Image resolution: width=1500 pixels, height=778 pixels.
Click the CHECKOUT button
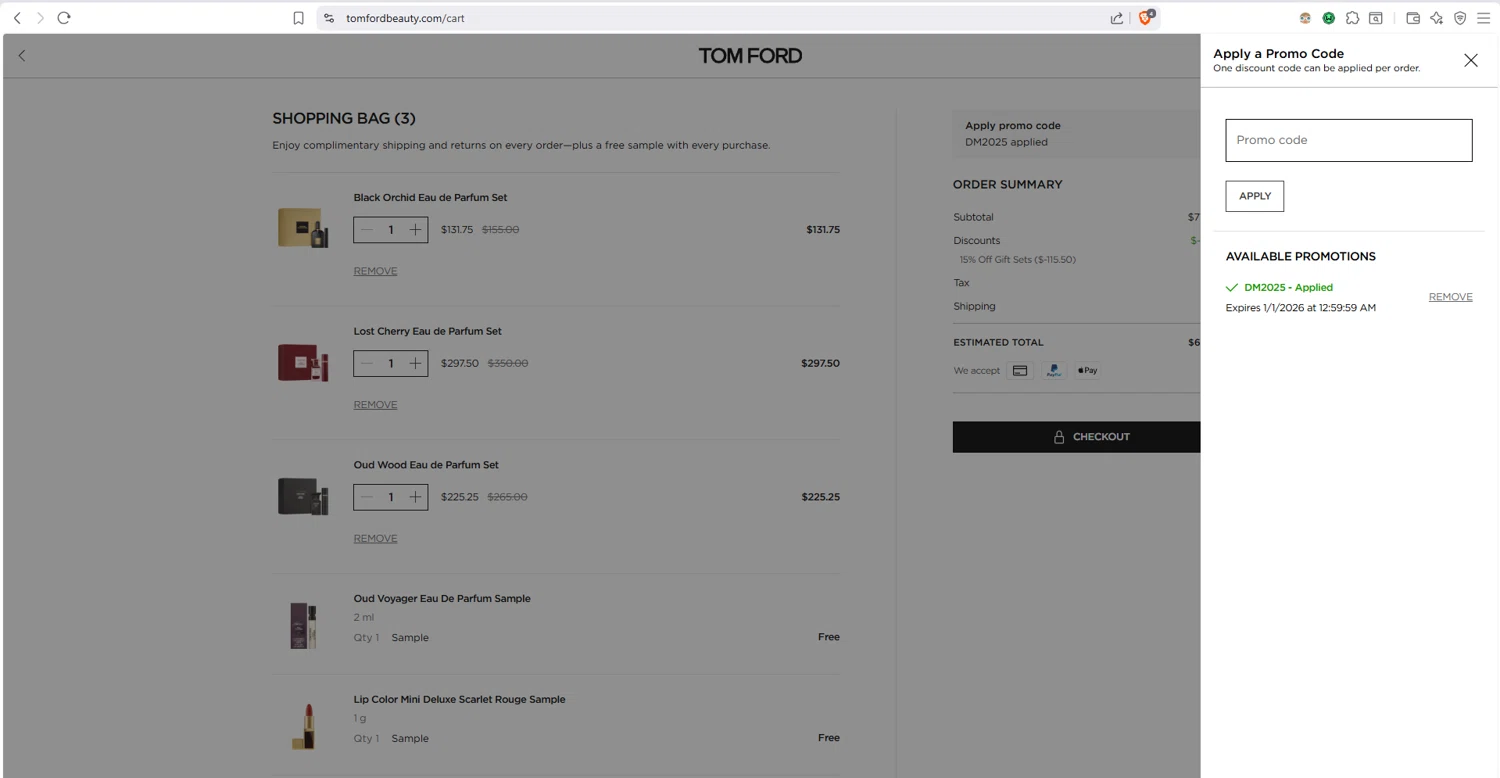pyautogui.click(x=1076, y=437)
